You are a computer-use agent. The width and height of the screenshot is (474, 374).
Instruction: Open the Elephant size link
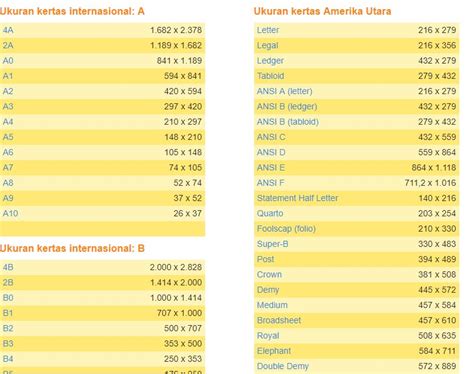point(274,351)
